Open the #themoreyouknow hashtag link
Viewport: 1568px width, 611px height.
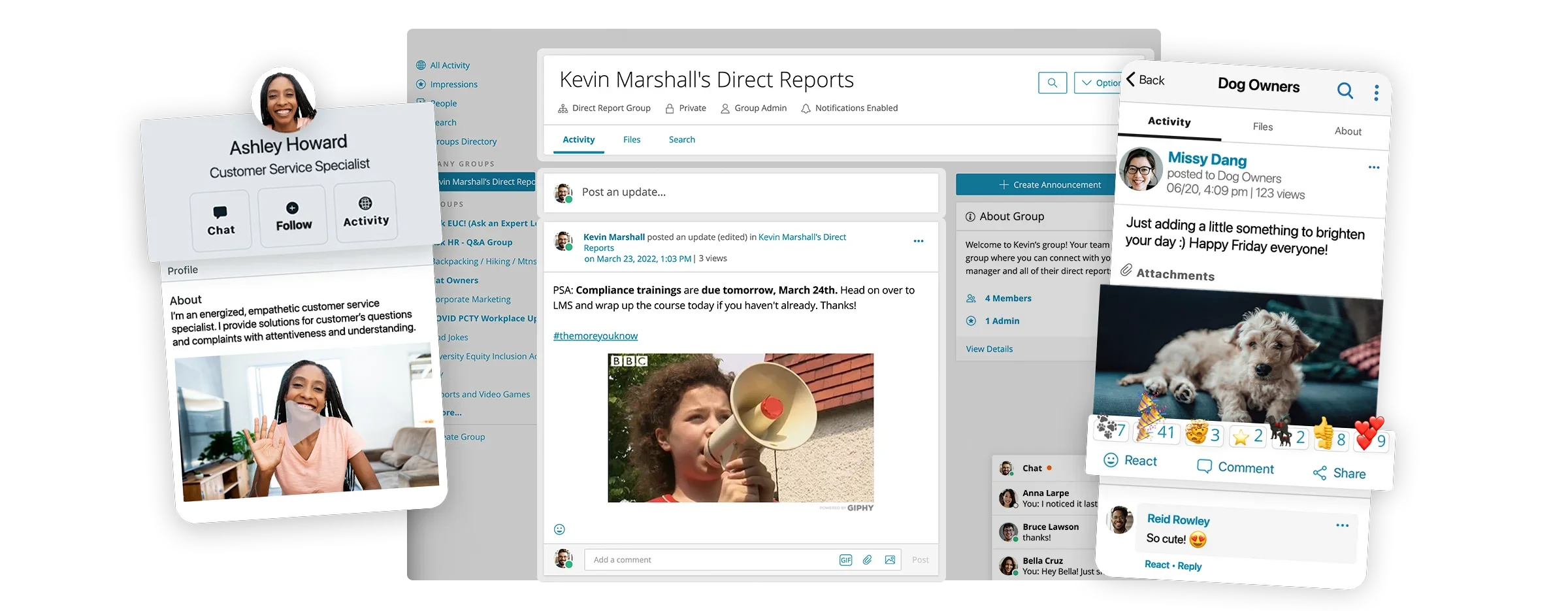pos(595,336)
